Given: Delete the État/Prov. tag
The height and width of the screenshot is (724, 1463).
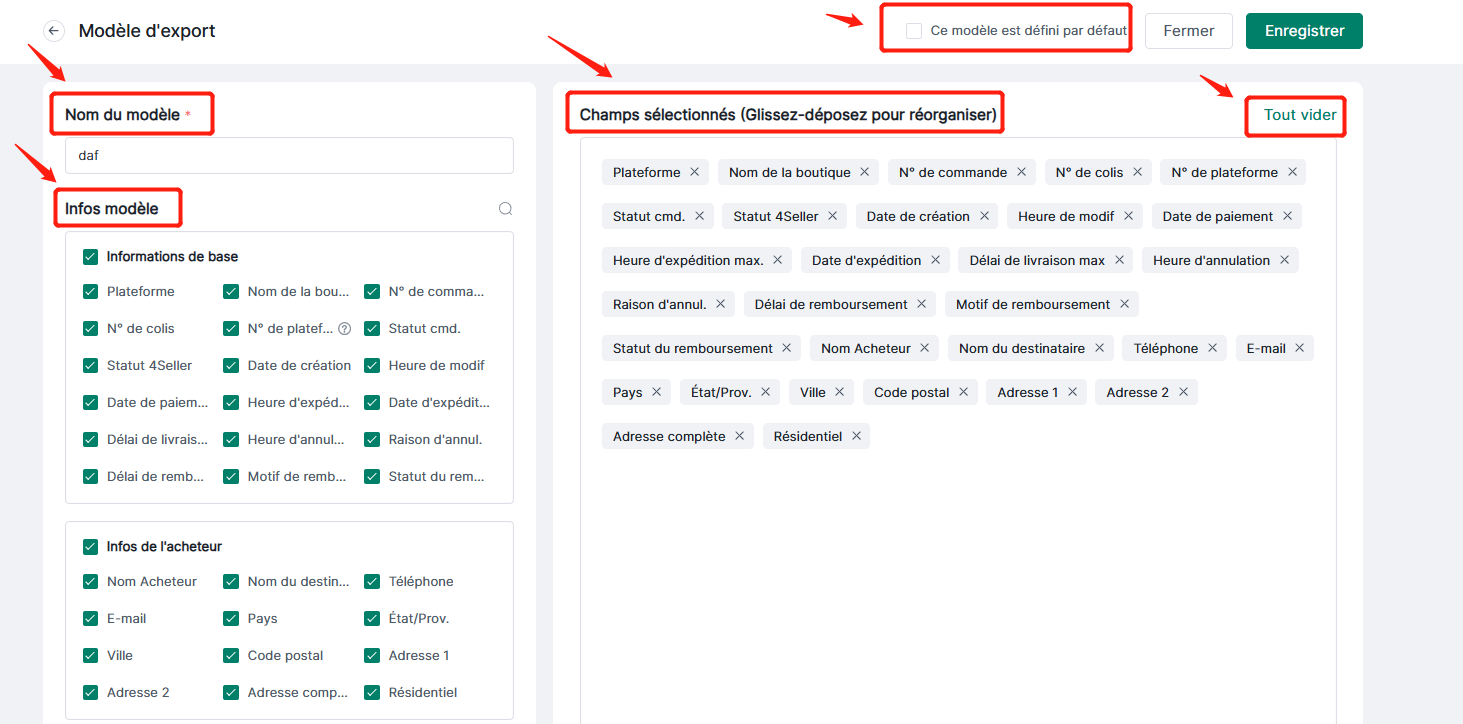Looking at the screenshot, I should pos(765,392).
